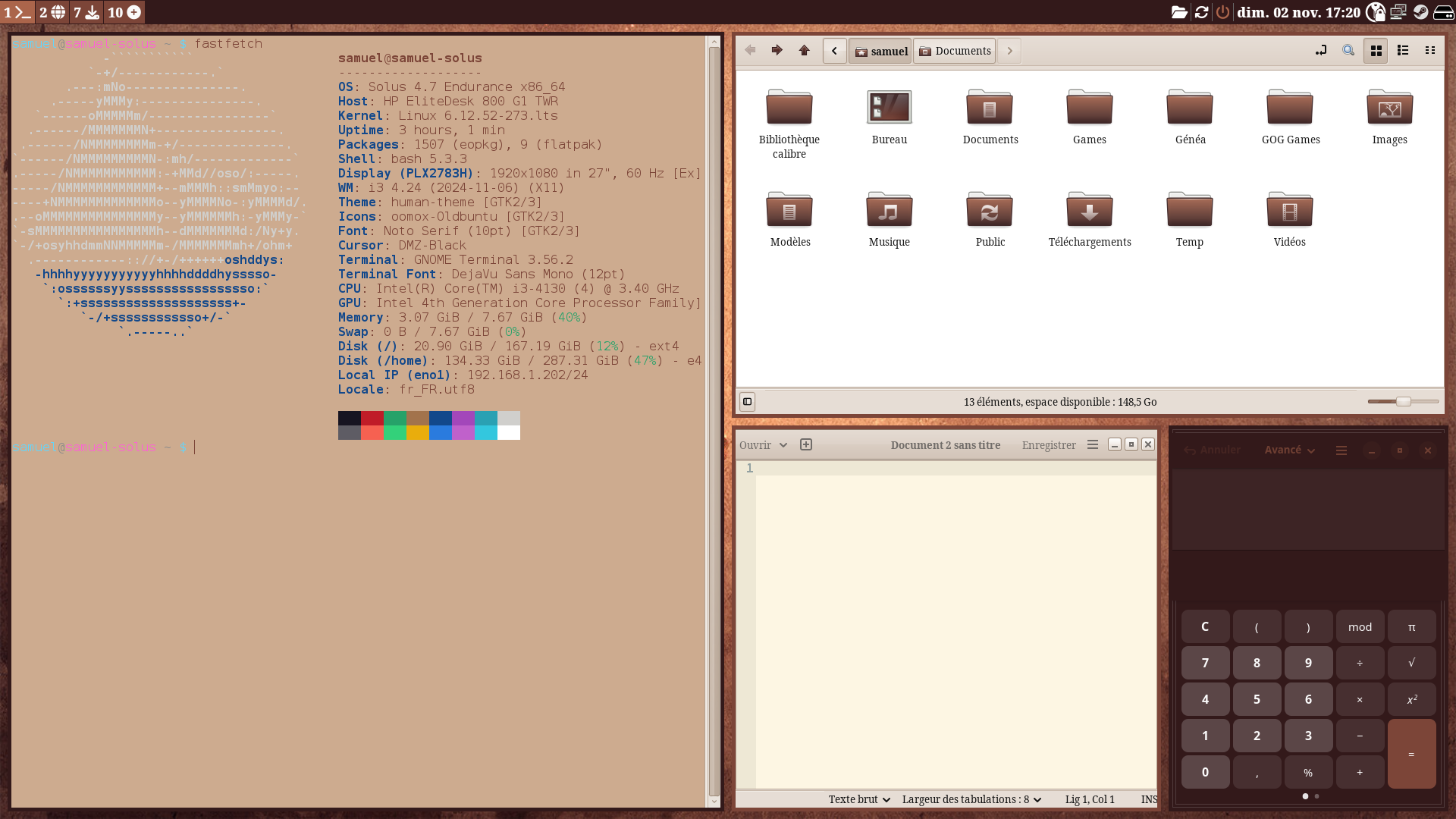Switch to compact view
Screen dimensions: 1456x819
tap(1430, 51)
